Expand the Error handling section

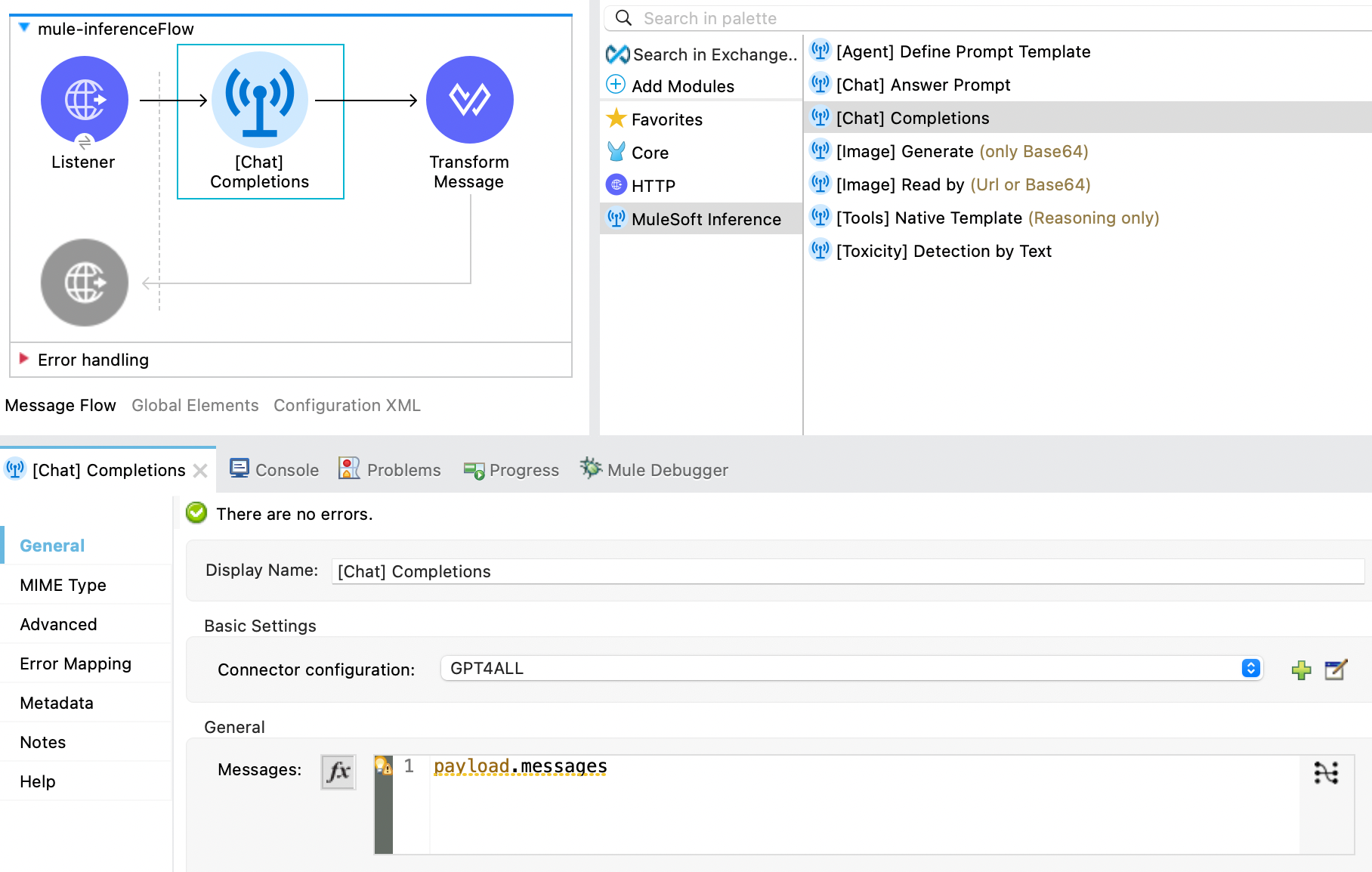(23, 359)
